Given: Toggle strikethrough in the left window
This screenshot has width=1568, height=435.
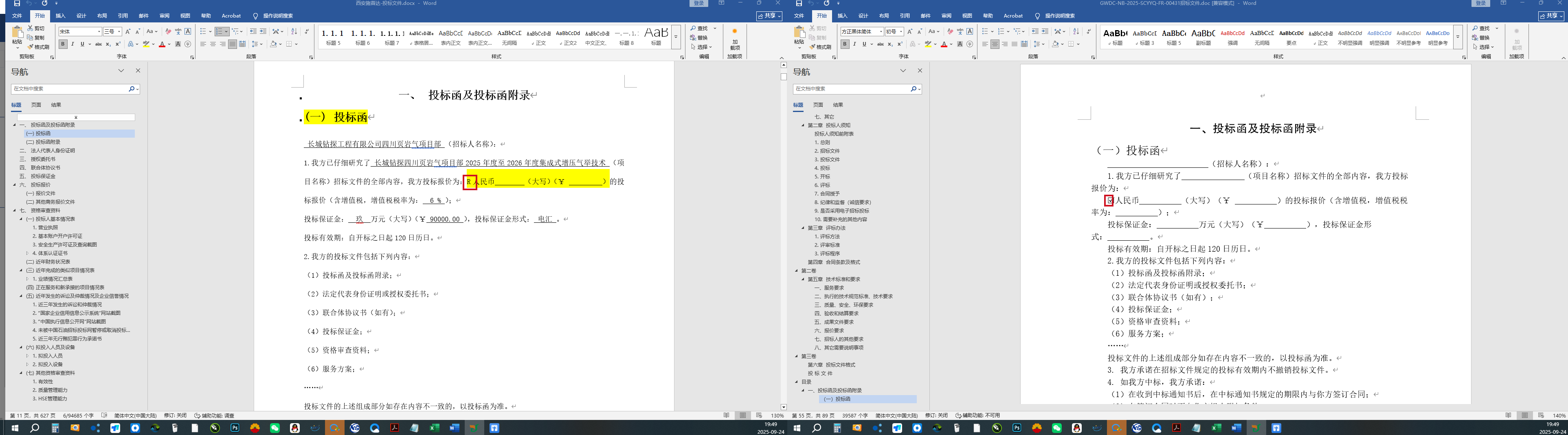Looking at the screenshot, I should pos(99,44).
